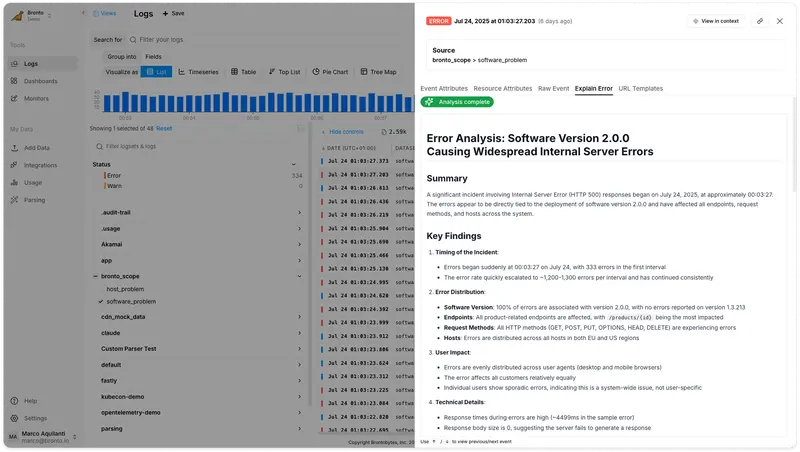This screenshot has height=452, width=800.
Task: Collapse the Status filter section
Action: click(x=293, y=164)
